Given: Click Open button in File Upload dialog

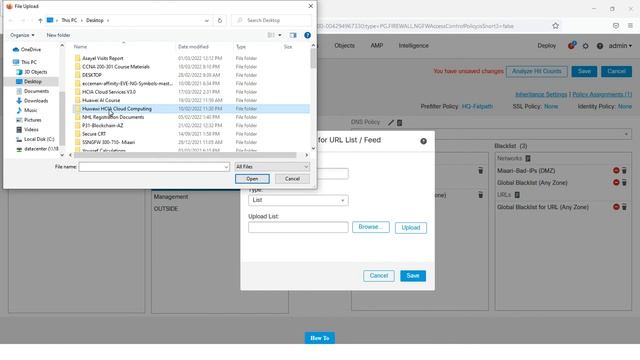Looking at the screenshot, I should (x=252, y=179).
